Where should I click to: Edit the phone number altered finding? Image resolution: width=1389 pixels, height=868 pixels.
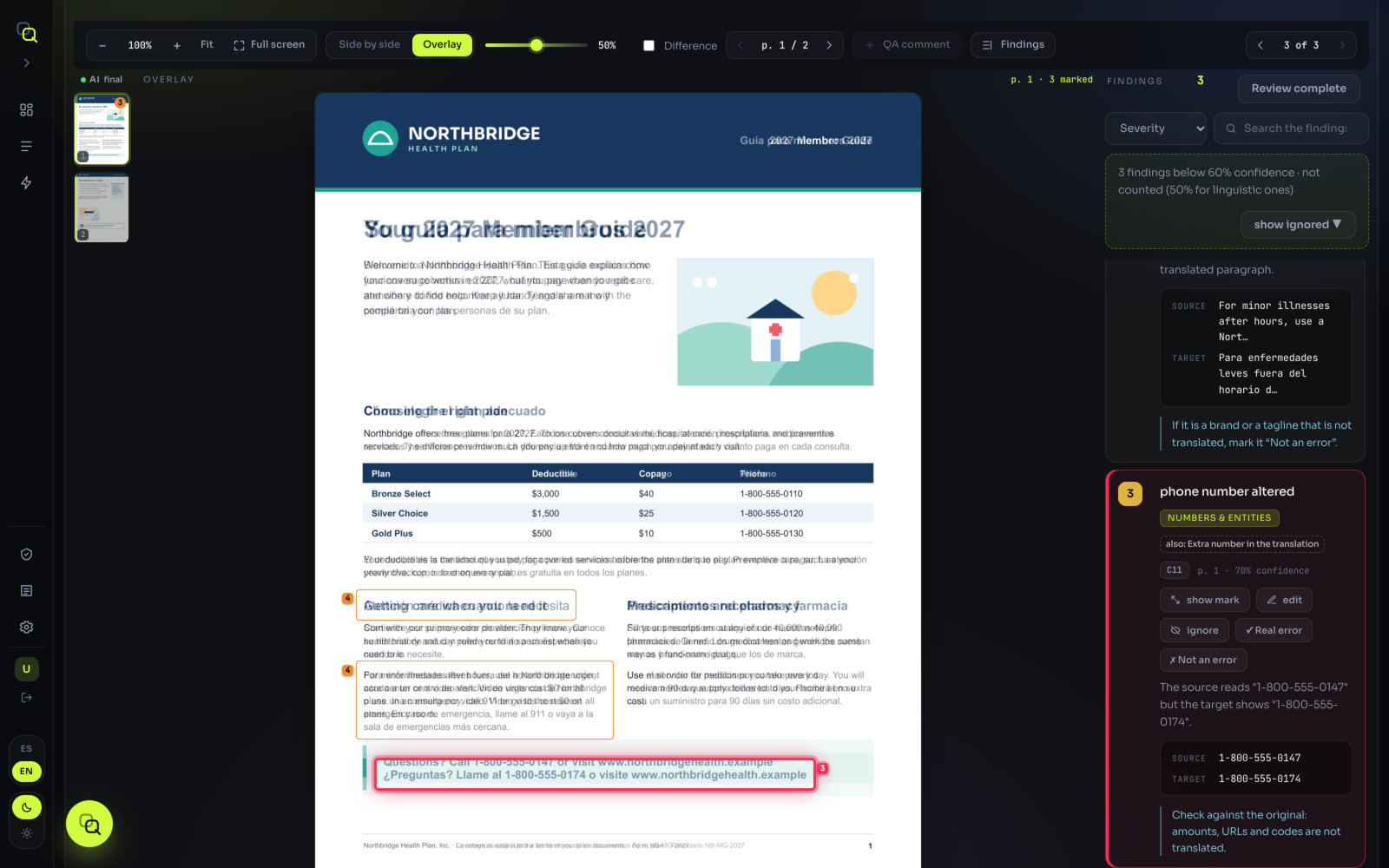coord(1284,600)
